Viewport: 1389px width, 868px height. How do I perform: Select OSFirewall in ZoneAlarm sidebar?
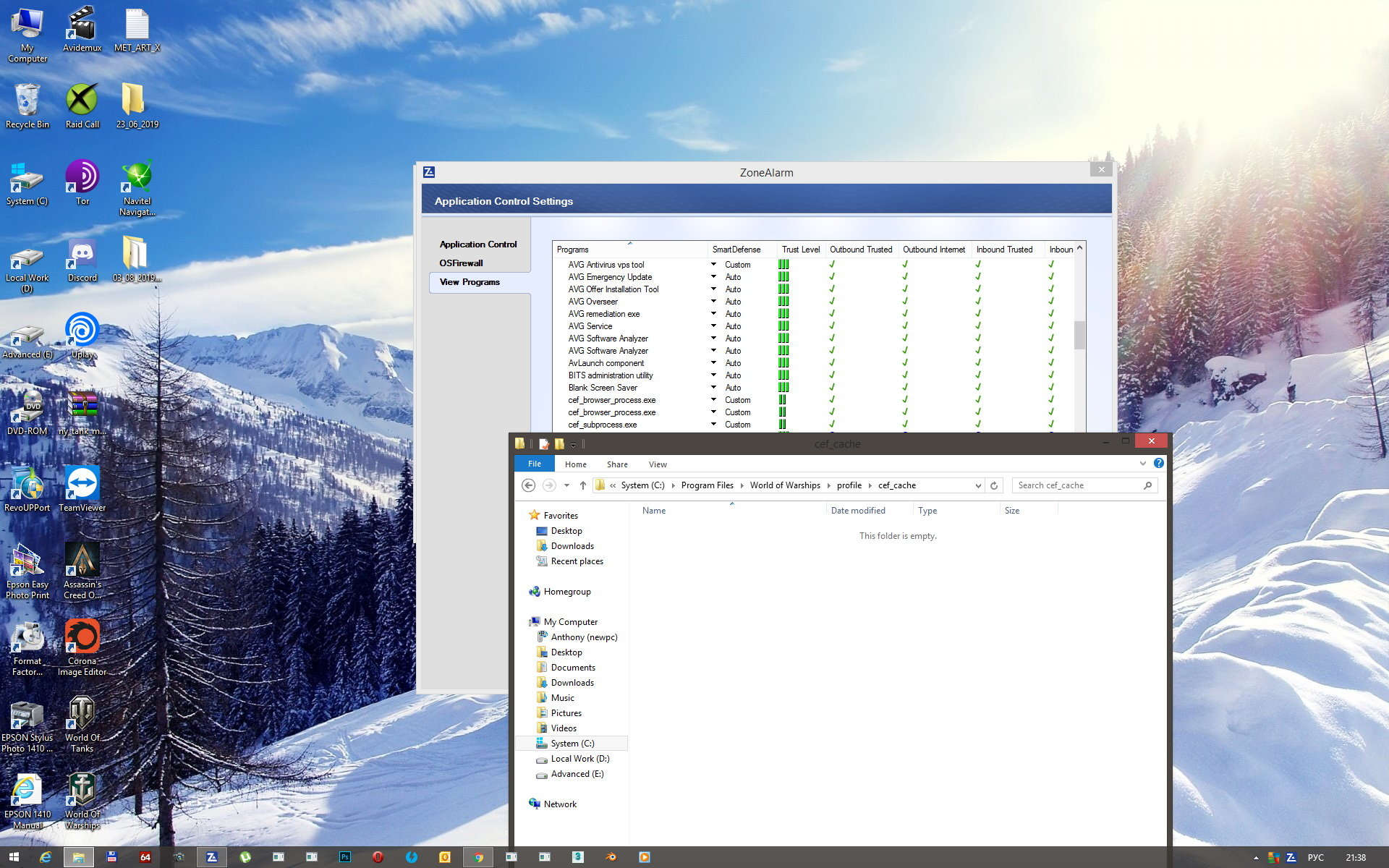coord(461,263)
